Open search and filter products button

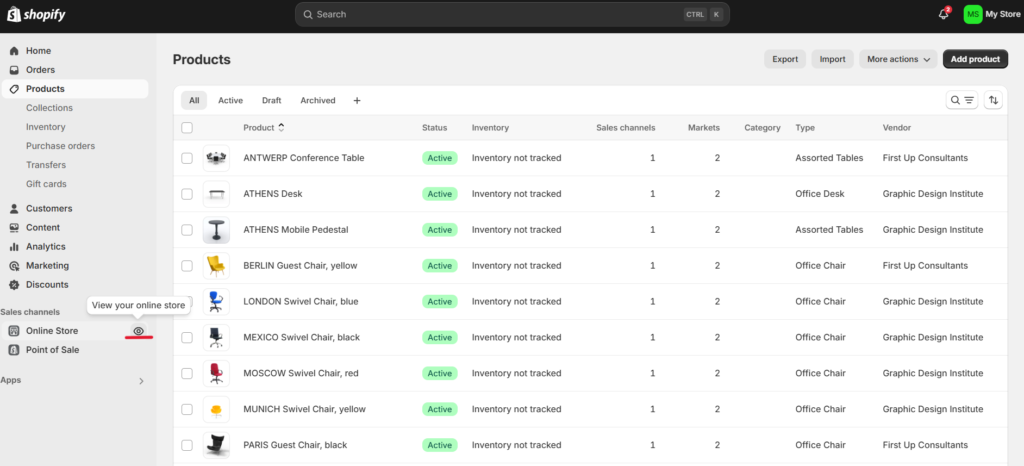962,100
